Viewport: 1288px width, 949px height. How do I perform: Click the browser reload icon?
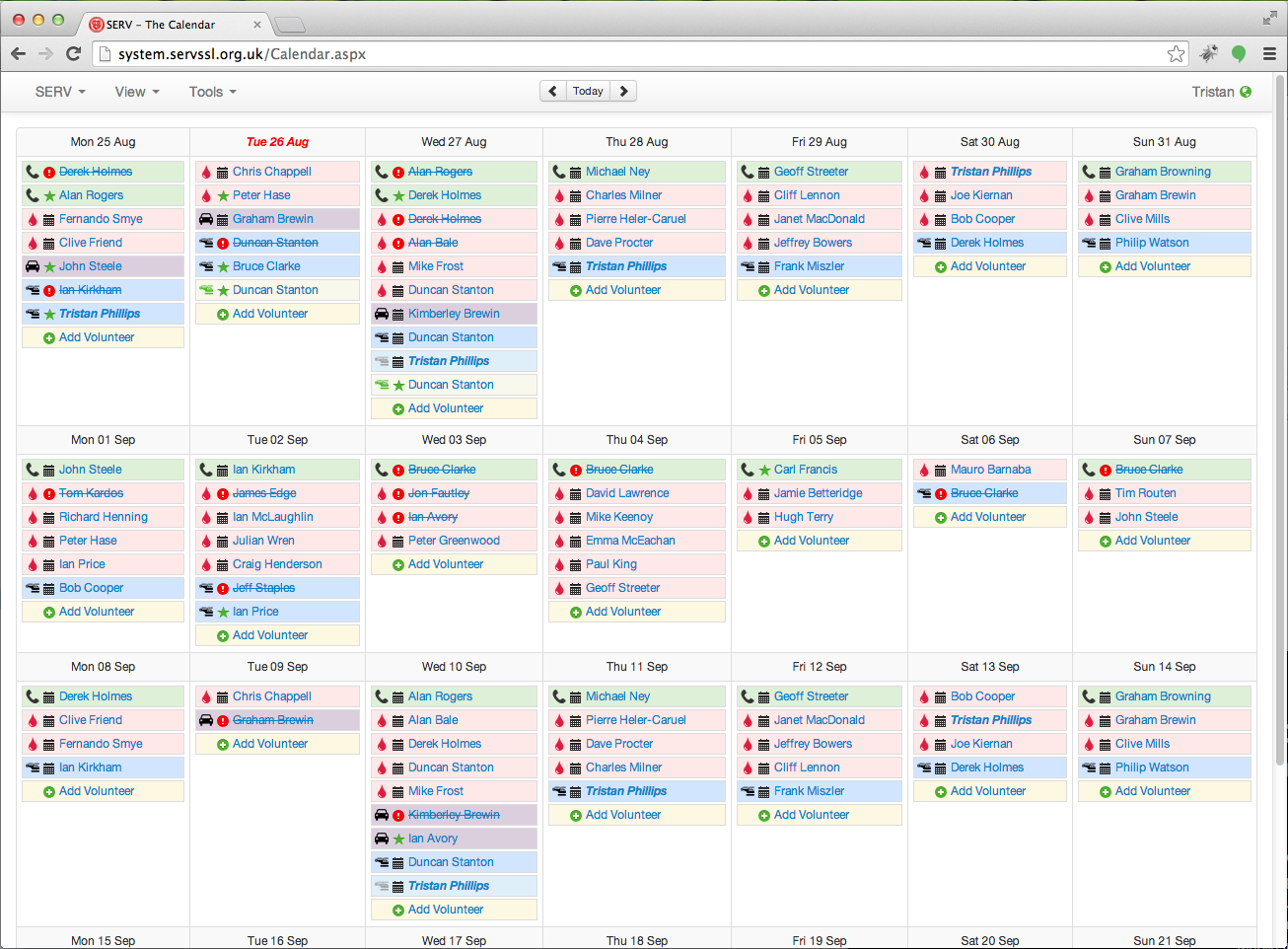(x=73, y=54)
